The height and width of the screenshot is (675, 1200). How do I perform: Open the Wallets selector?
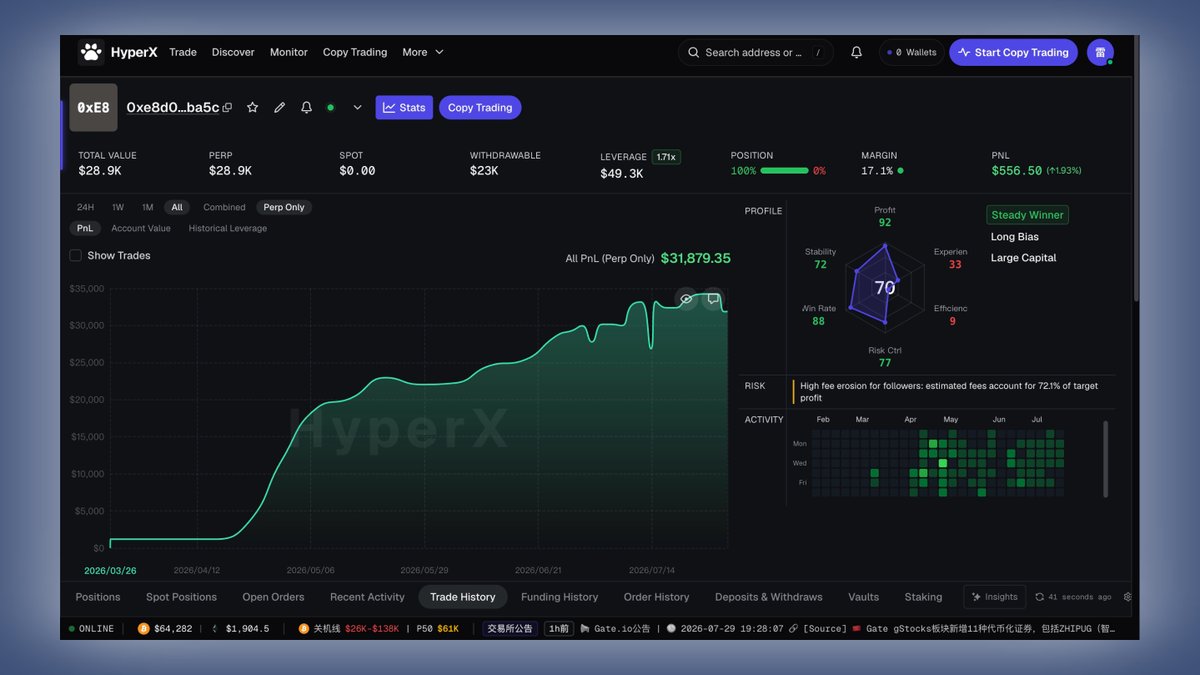pyautogui.click(x=912, y=52)
